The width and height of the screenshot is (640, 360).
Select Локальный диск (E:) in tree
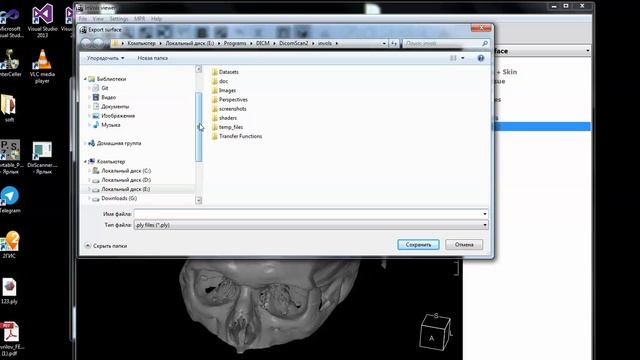pyautogui.click(x=125, y=189)
